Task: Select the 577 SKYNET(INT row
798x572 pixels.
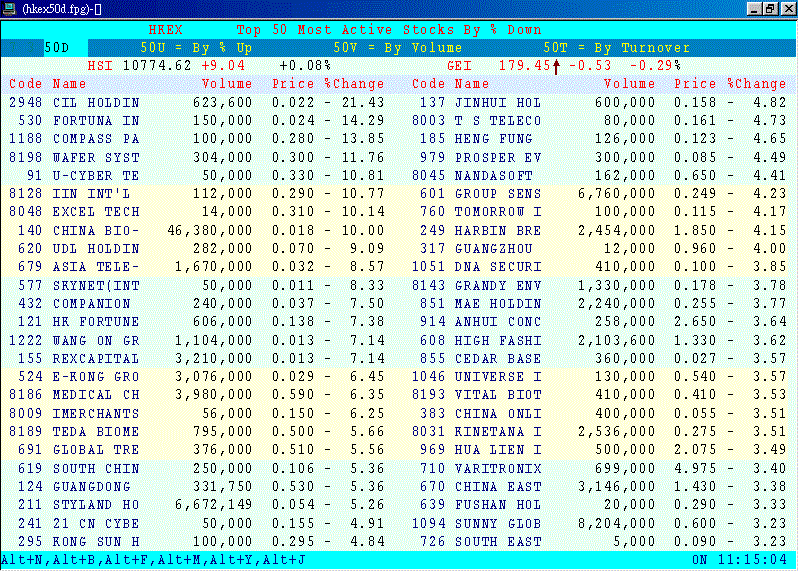Action: pos(196,285)
